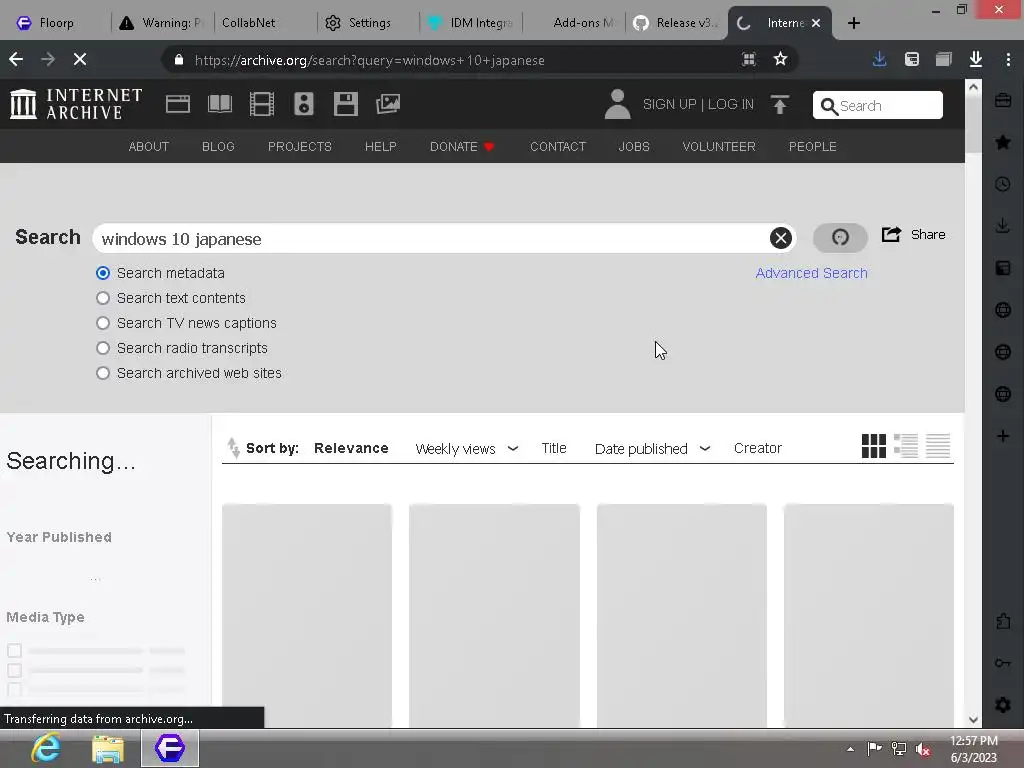Open Advanced Search link

[811, 273]
